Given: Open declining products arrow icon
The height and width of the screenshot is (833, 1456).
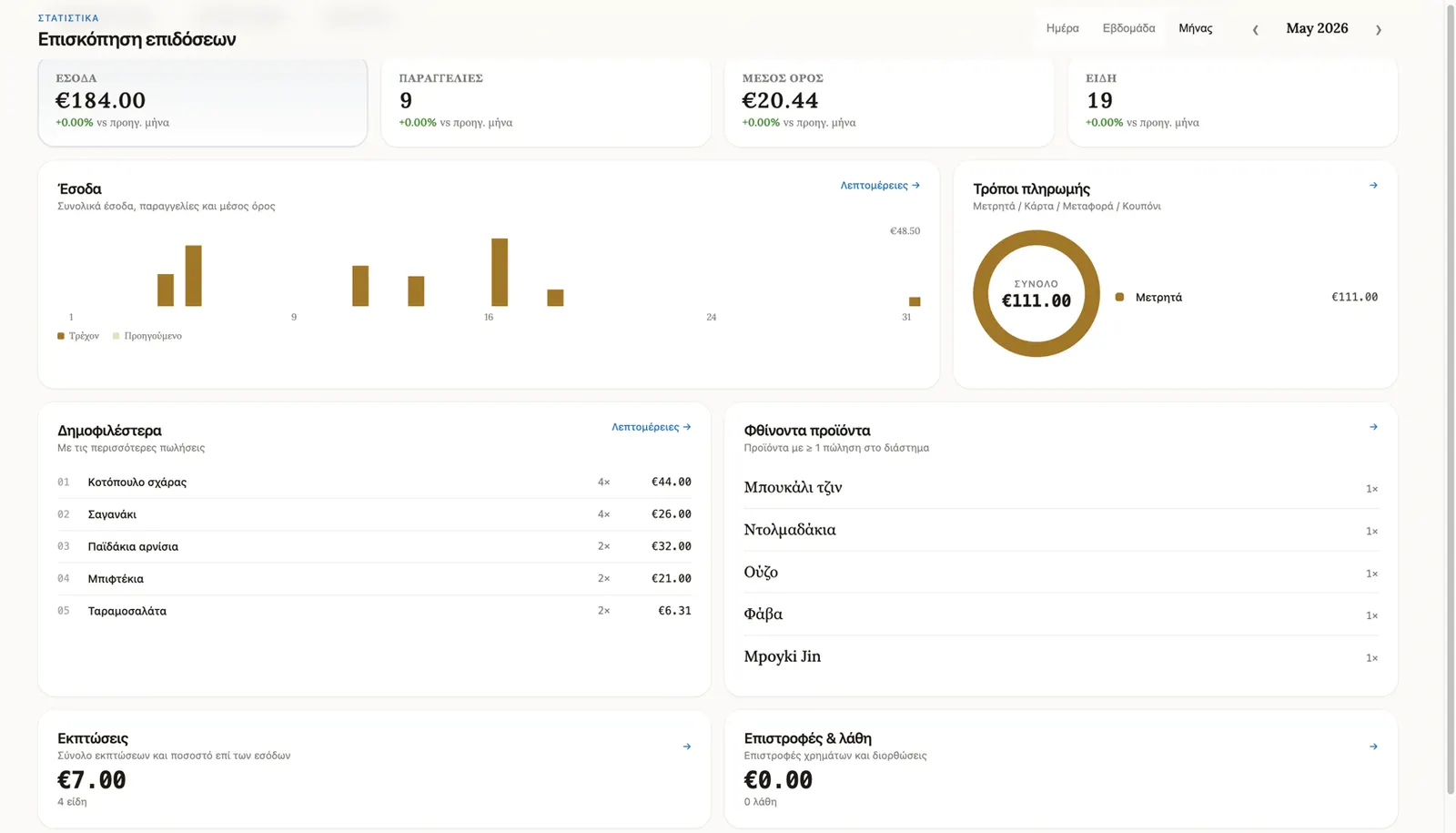Looking at the screenshot, I should point(1373,427).
